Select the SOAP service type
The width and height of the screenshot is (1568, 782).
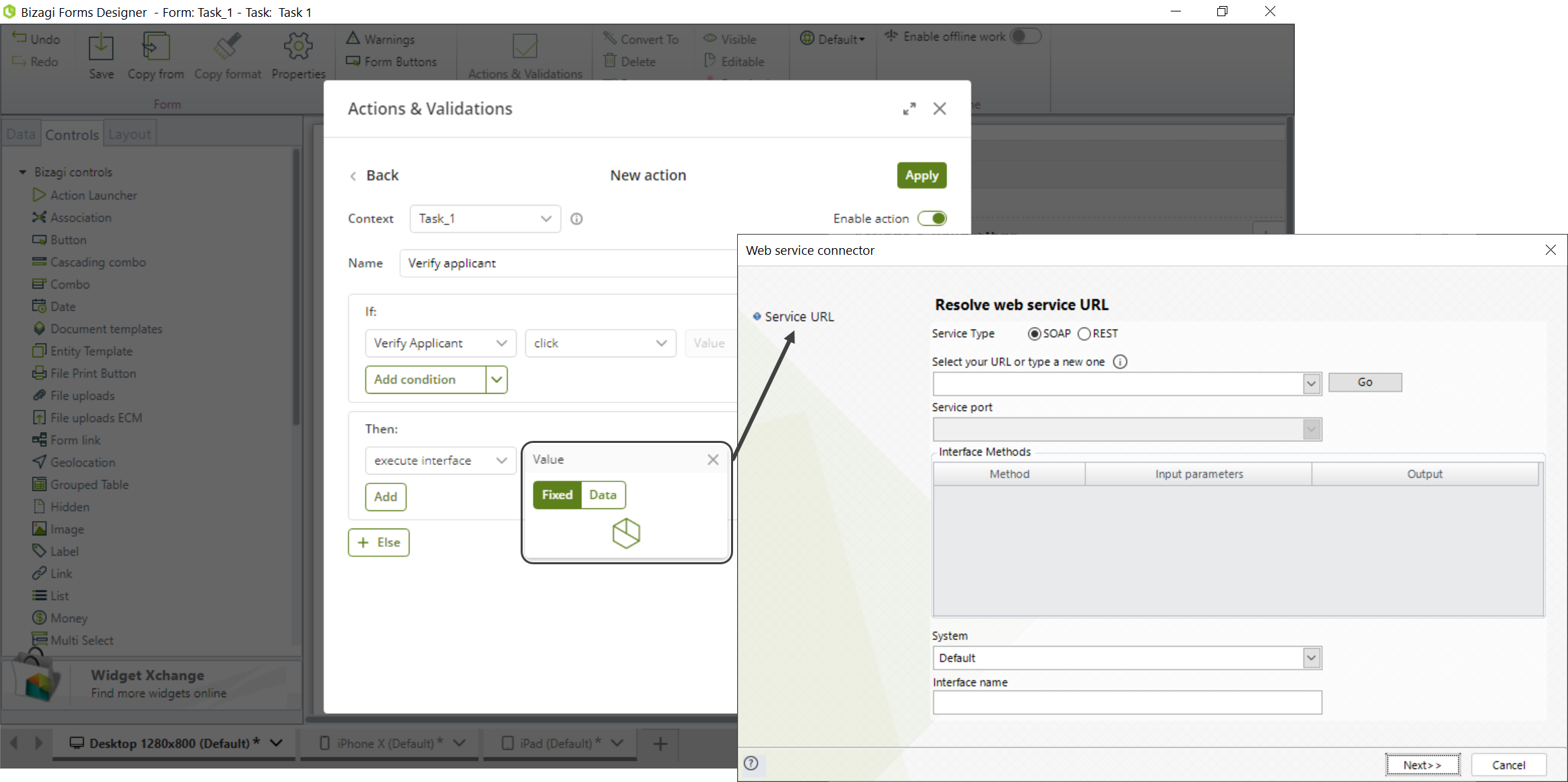[x=1034, y=334]
